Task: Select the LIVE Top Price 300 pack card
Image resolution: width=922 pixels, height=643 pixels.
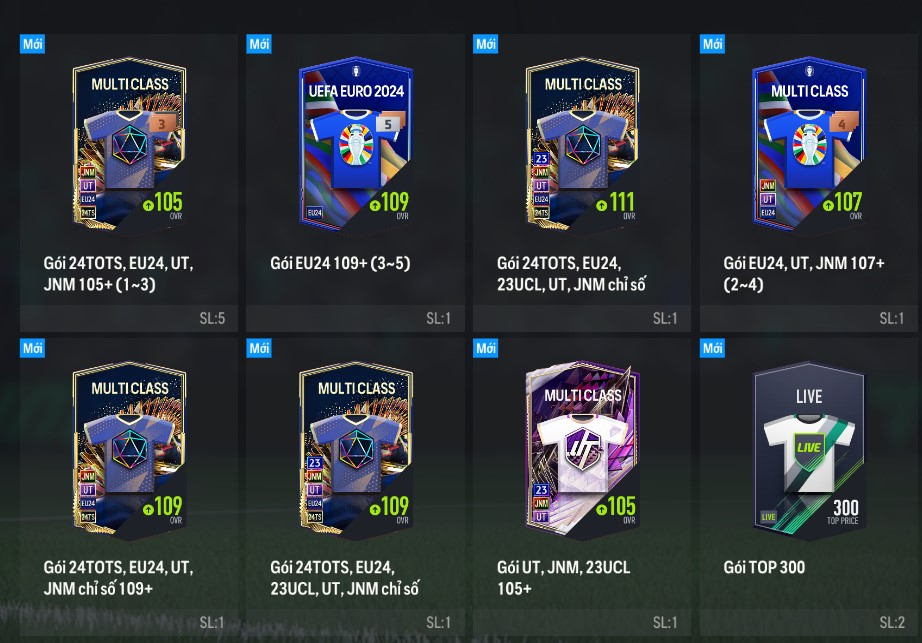Action: point(809,450)
